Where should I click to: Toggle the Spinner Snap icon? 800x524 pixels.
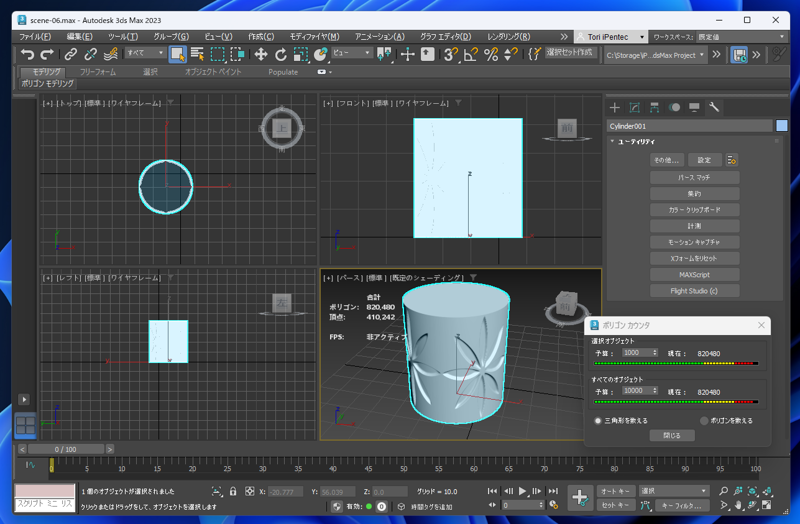pyautogui.click(x=511, y=54)
